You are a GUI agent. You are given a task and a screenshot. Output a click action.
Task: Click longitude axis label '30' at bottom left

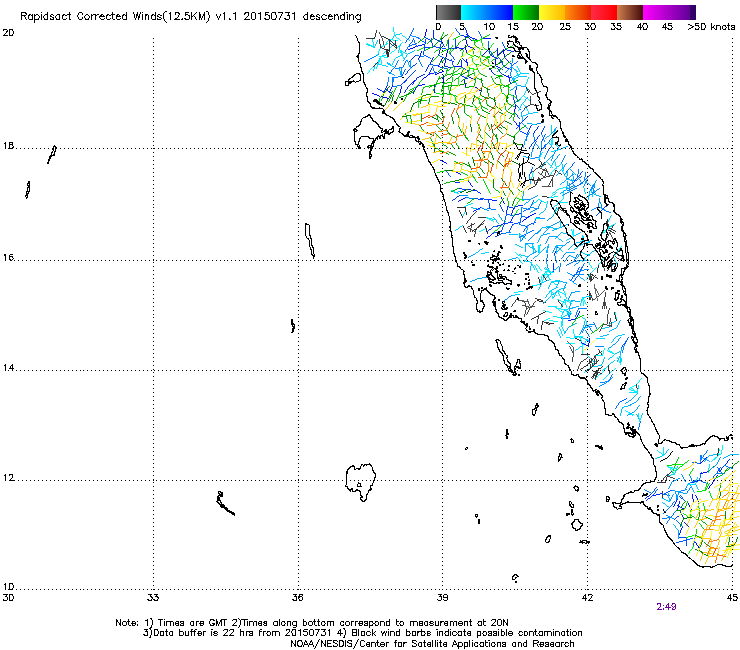(x=8, y=598)
